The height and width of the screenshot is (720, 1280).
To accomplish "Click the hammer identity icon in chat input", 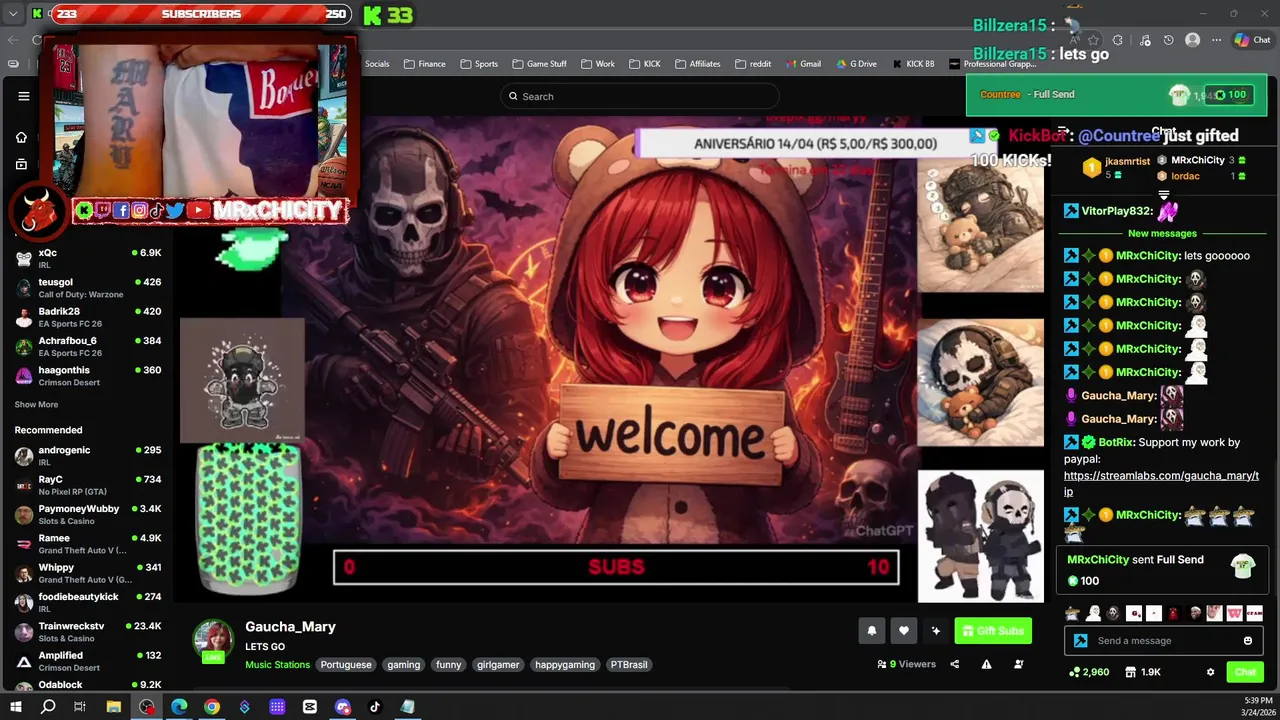I will pyautogui.click(x=1080, y=641).
